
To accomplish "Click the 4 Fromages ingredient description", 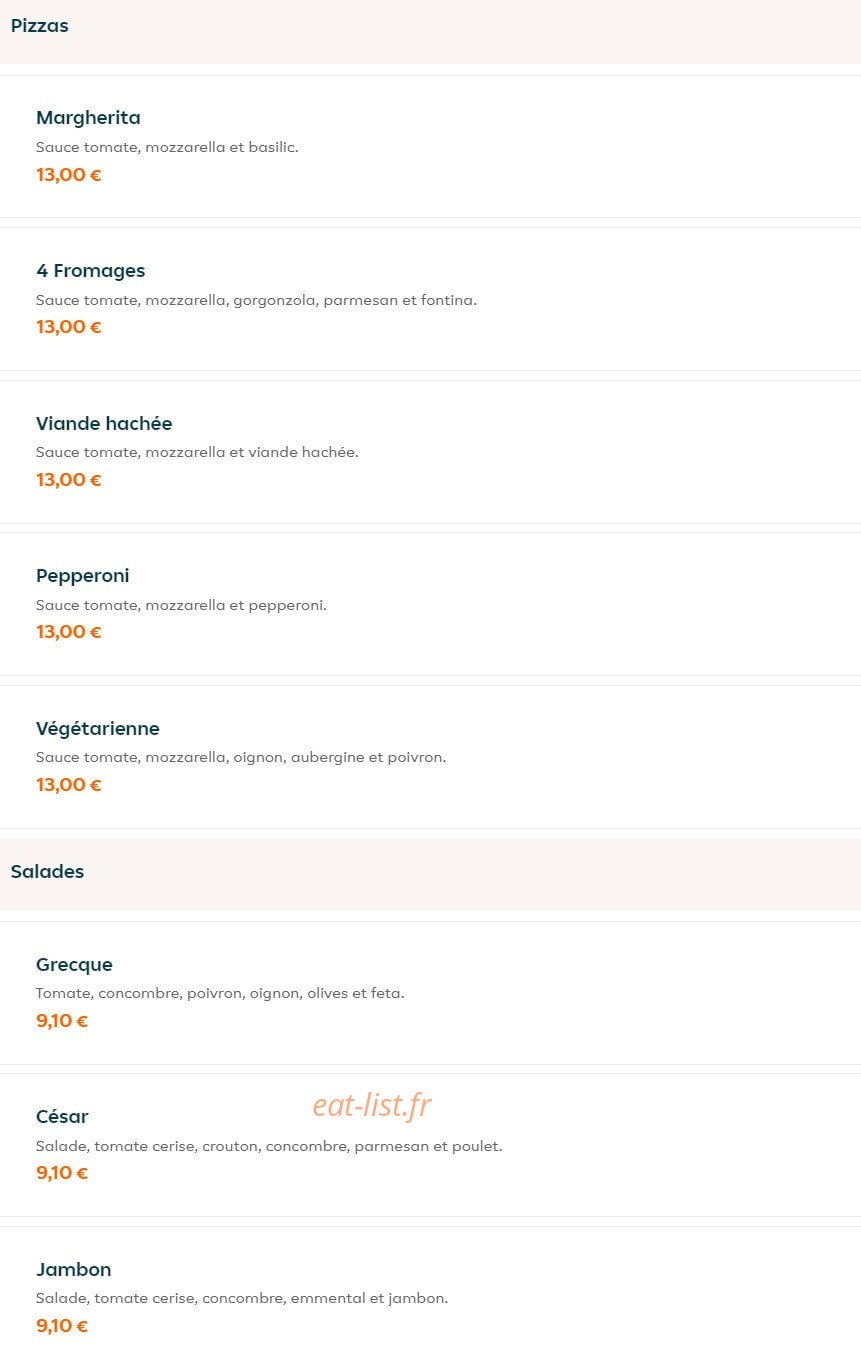I will coord(256,300).
